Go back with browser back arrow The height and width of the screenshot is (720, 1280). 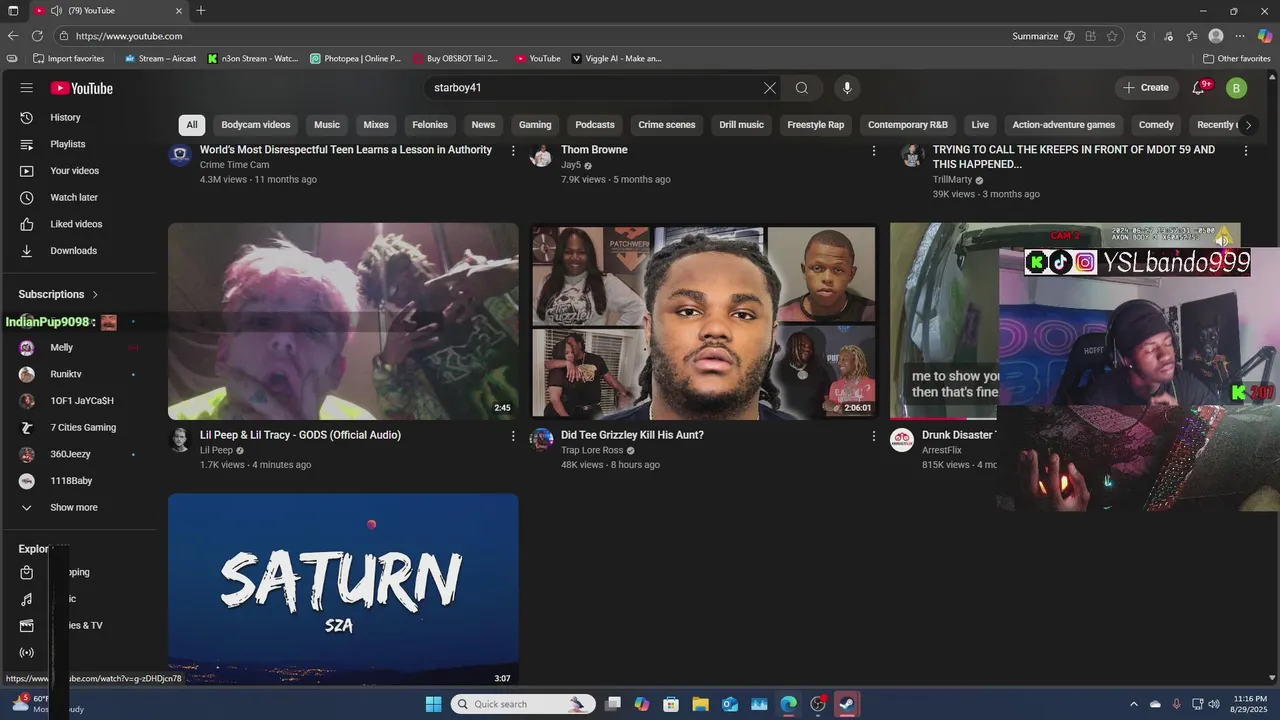click(13, 36)
